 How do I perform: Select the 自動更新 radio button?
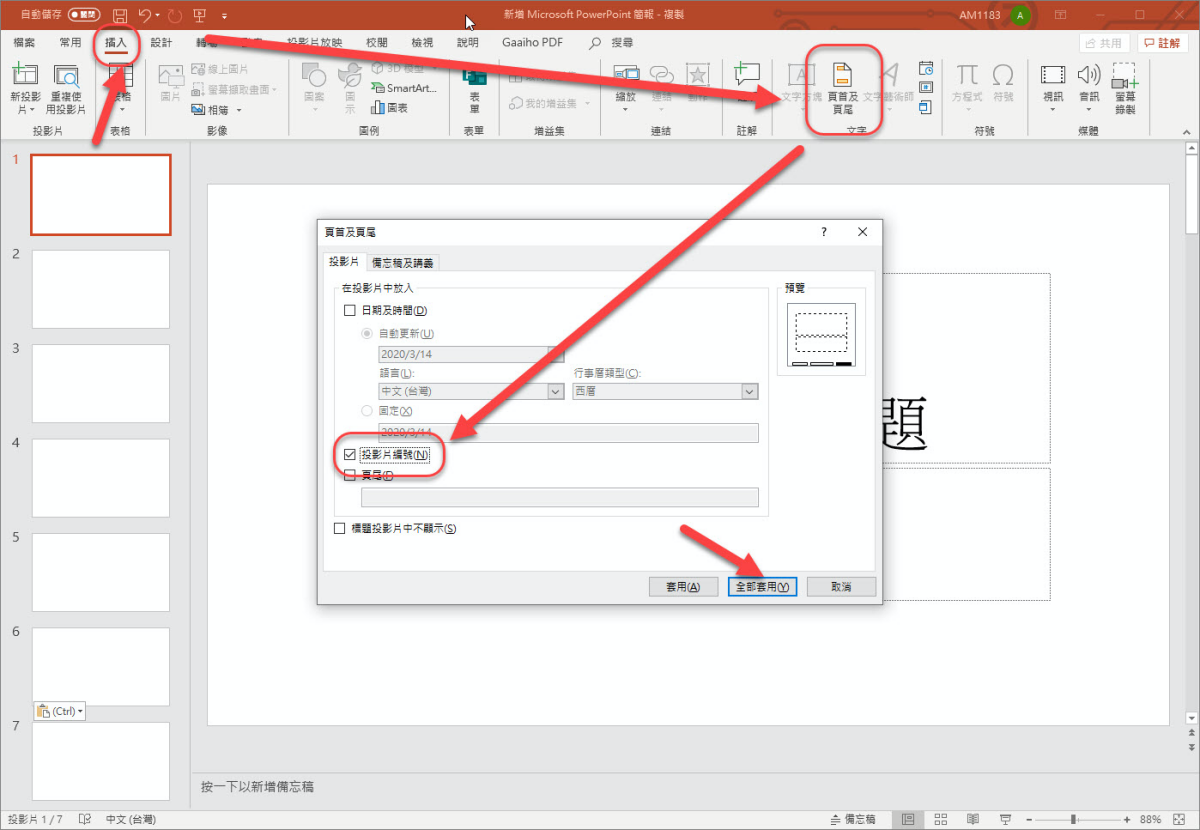(x=367, y=333)
